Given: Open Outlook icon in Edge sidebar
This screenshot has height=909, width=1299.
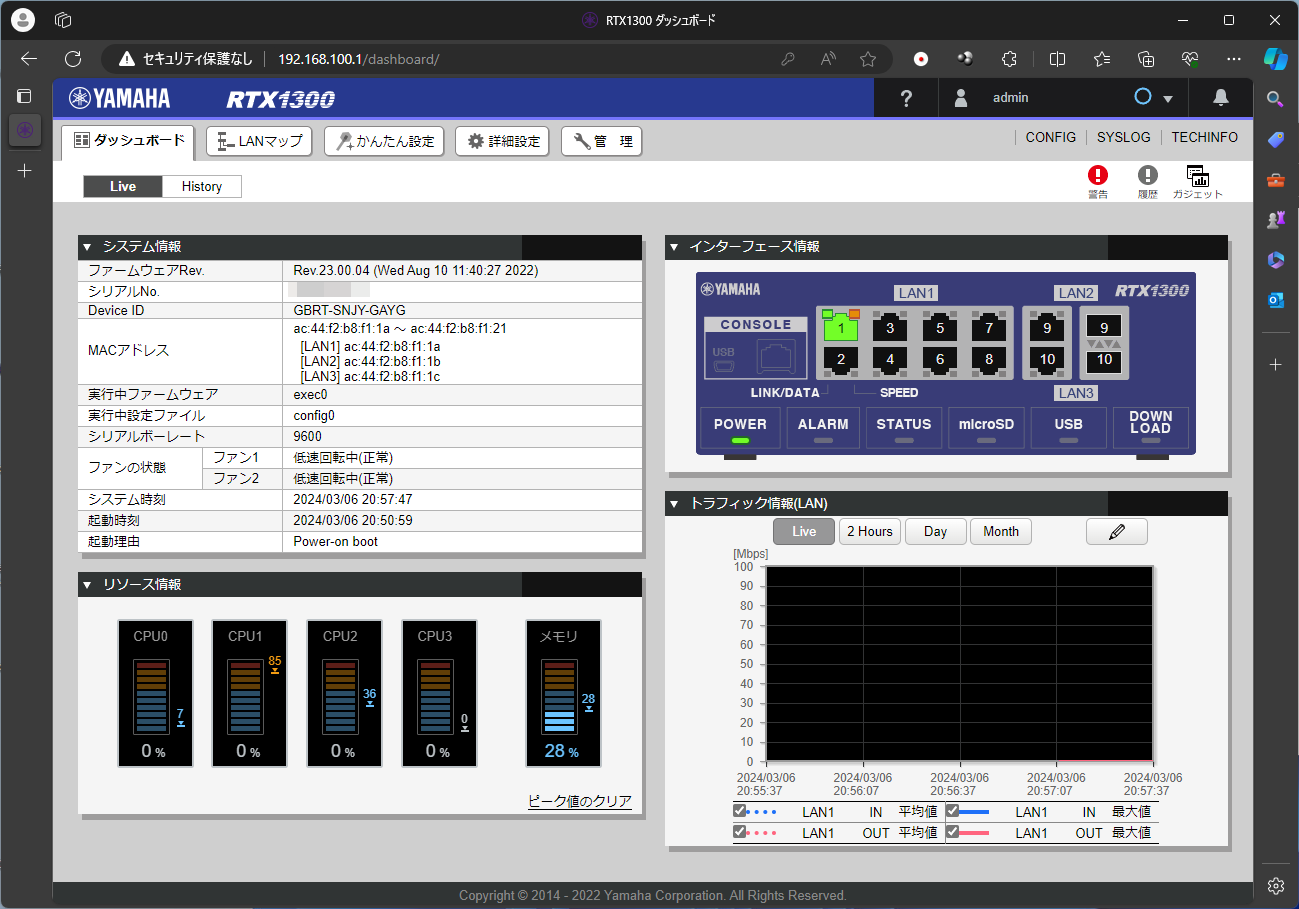Looking at the screenshot, I should tap(1275, 299).
